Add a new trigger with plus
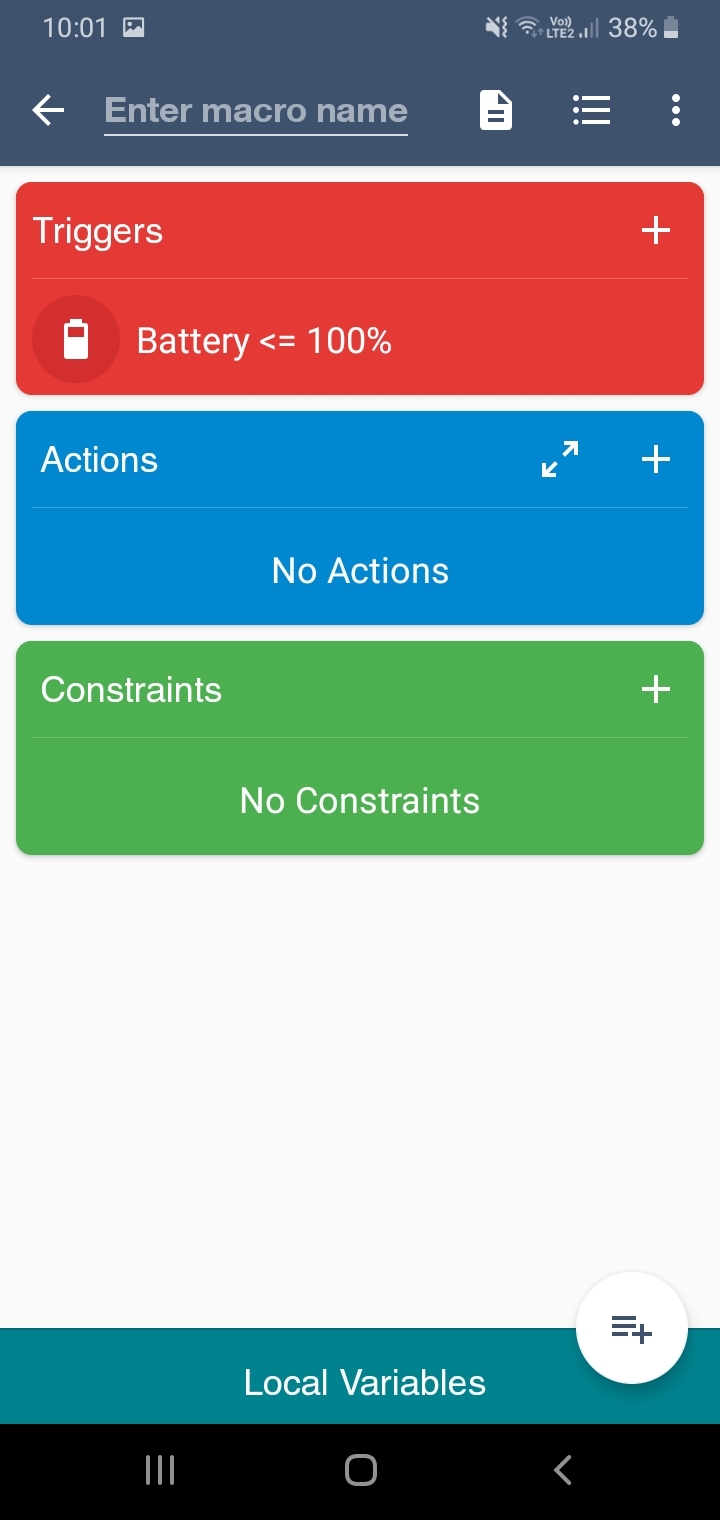720x1520 pixels. 655,231
